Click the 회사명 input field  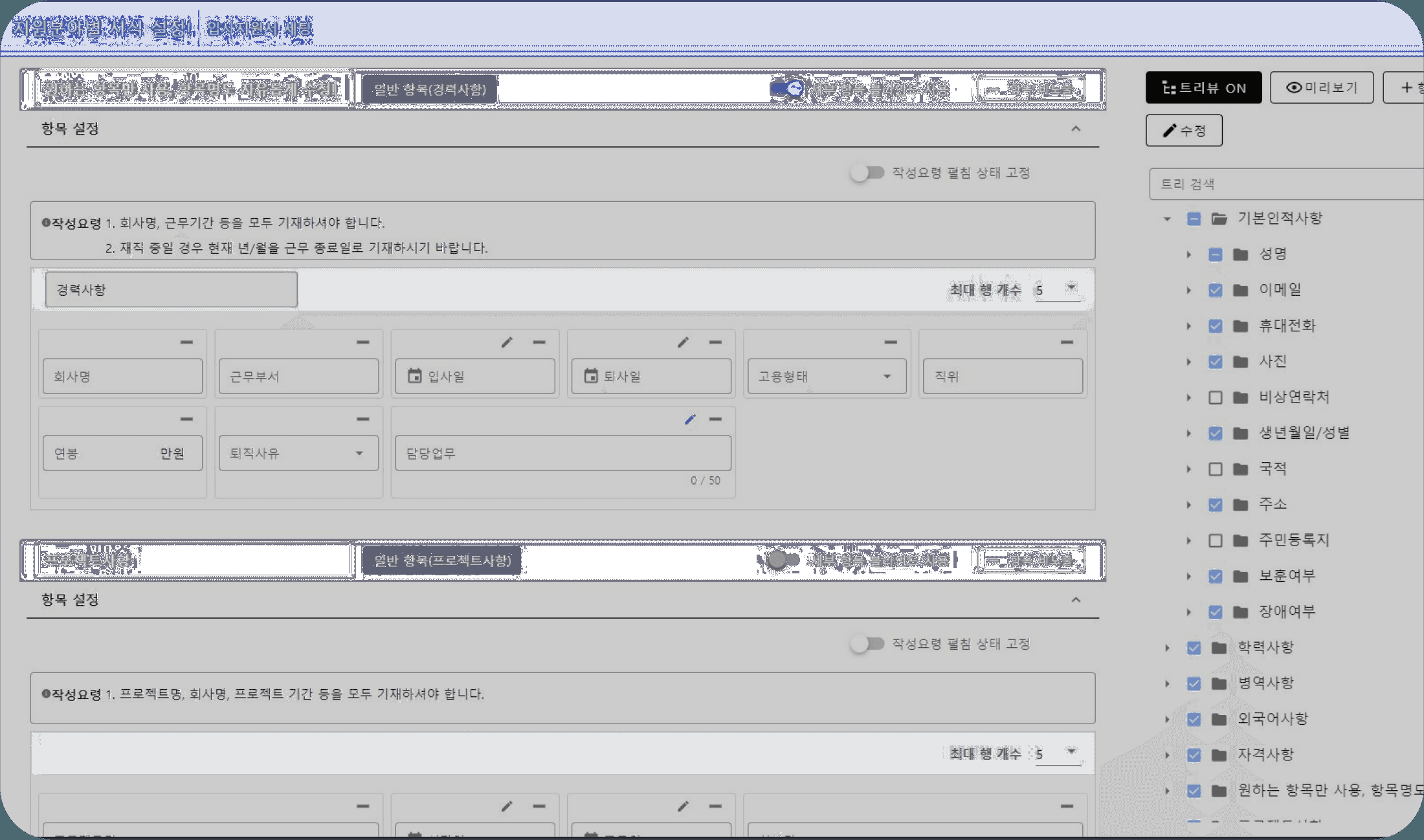[x=123, y=376]
